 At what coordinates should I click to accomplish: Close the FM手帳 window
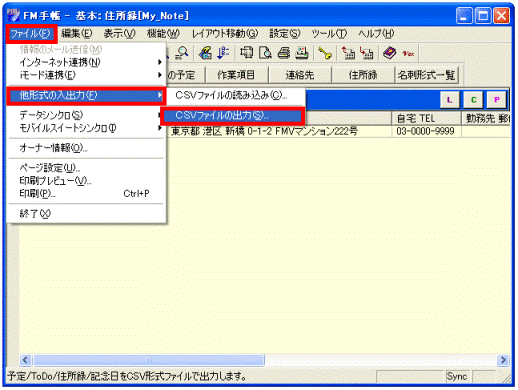click(501, 16)
